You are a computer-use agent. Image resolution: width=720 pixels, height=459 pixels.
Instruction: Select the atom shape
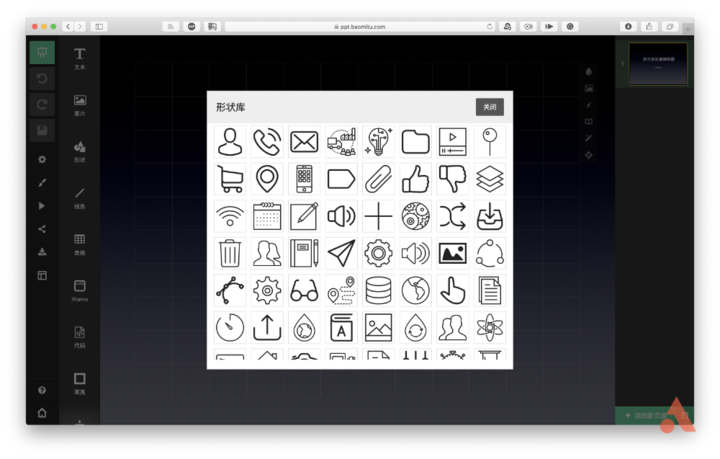point(489,328)
